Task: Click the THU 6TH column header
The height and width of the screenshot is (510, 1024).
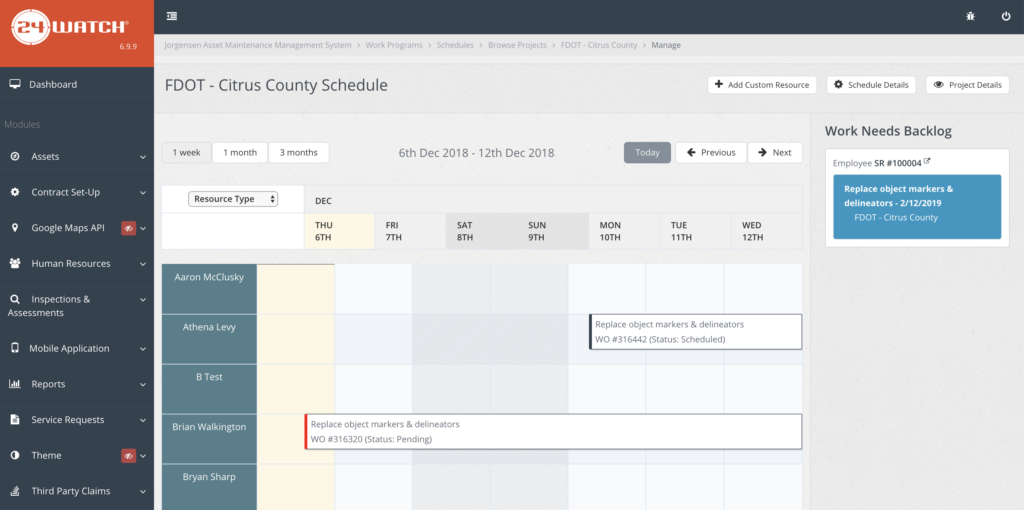Action: point(339,231)
